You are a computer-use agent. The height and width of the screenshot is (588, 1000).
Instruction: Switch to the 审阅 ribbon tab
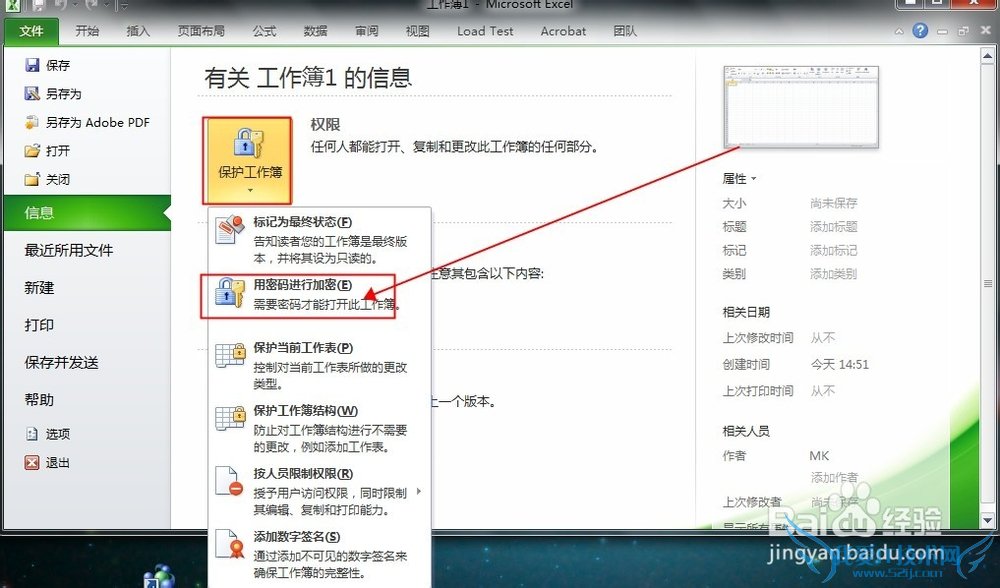tap(366, 31)
